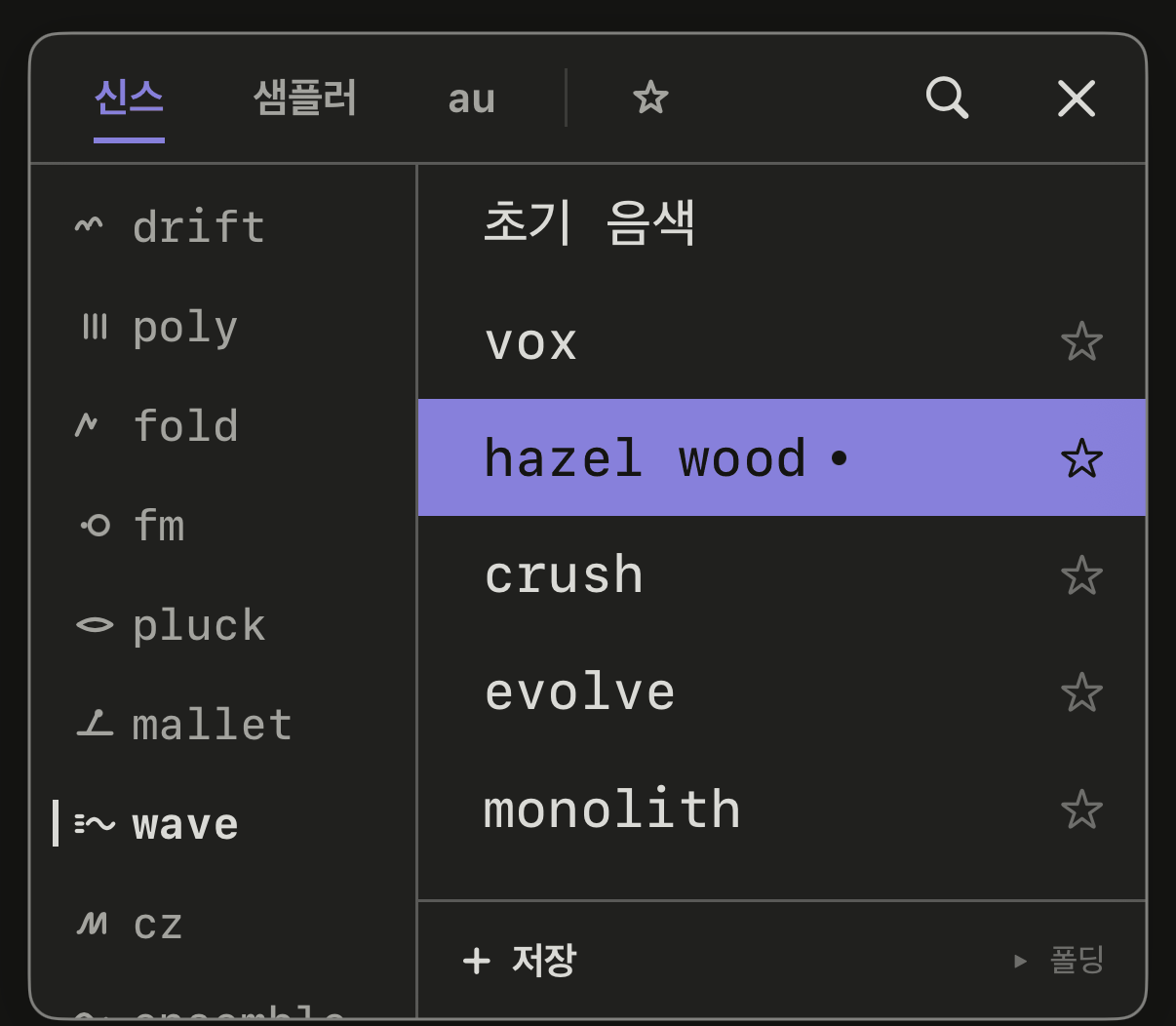Close the preset browser panel
The image size is (1176, 1026).
point(1077,98)
